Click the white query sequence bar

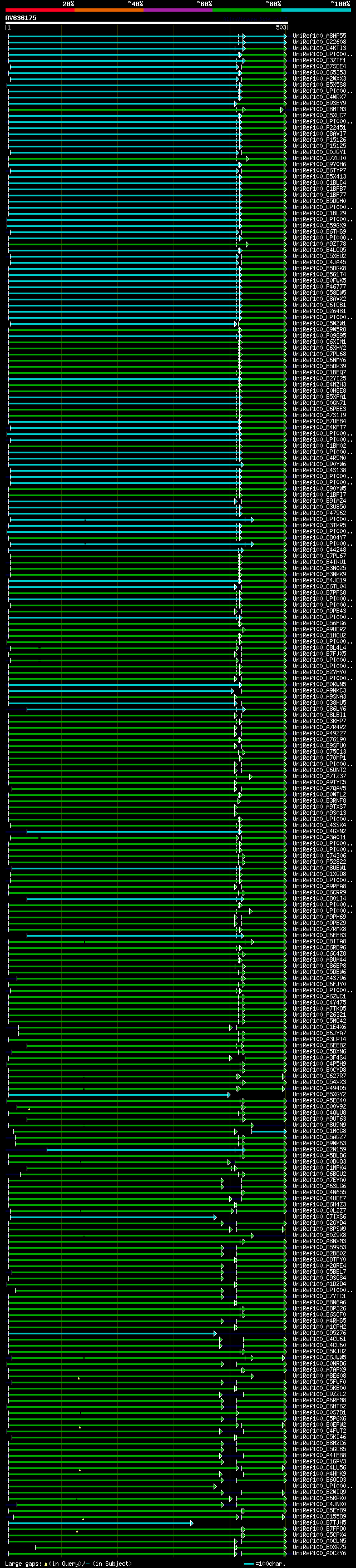(x=147, y=22)
